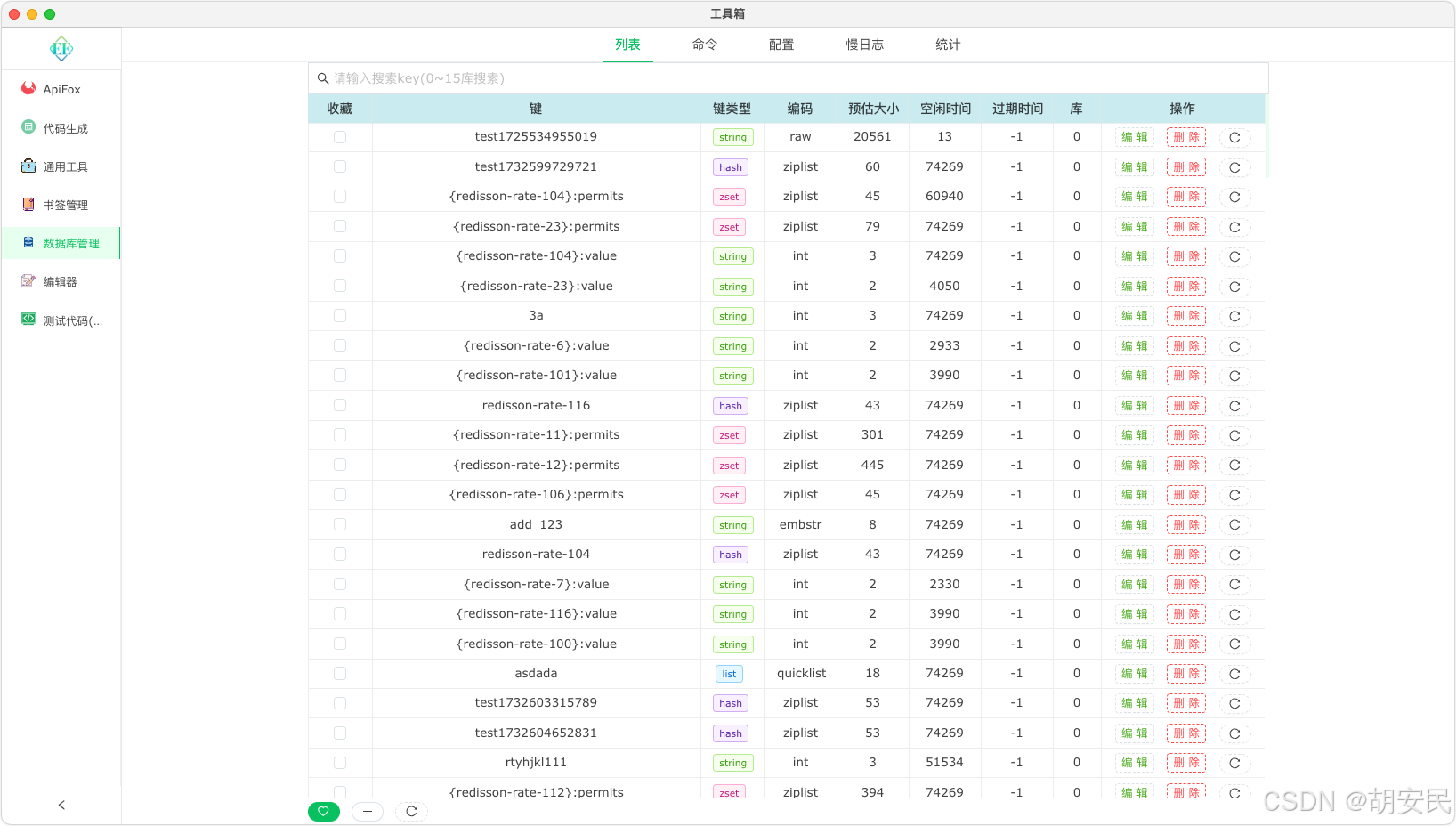The height and width of the screenshot is (826, 1456).
Task: Switch to the 统计 tab
Action: click(948, 45)
